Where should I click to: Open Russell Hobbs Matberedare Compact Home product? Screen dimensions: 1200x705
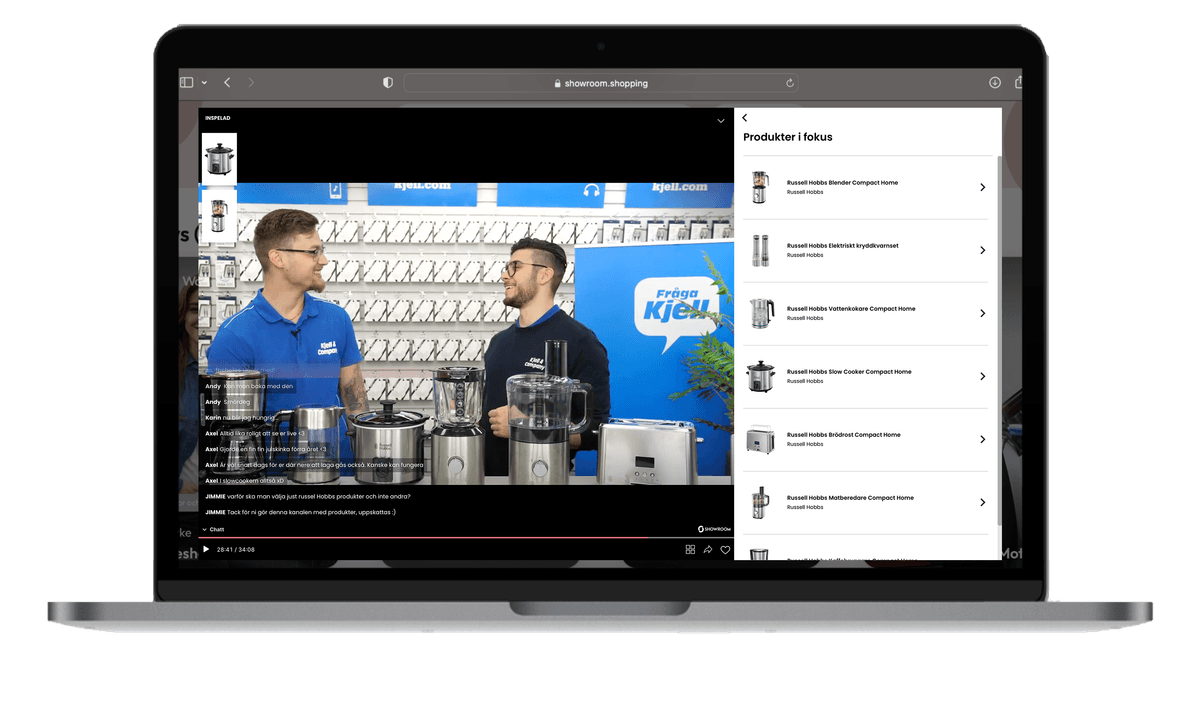(868, 502)
